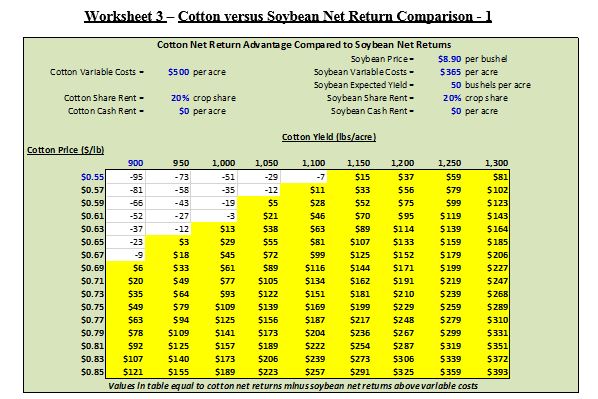Click the $393 cell in the $0.85 row

pyautogui.click(x=497, y=372)
